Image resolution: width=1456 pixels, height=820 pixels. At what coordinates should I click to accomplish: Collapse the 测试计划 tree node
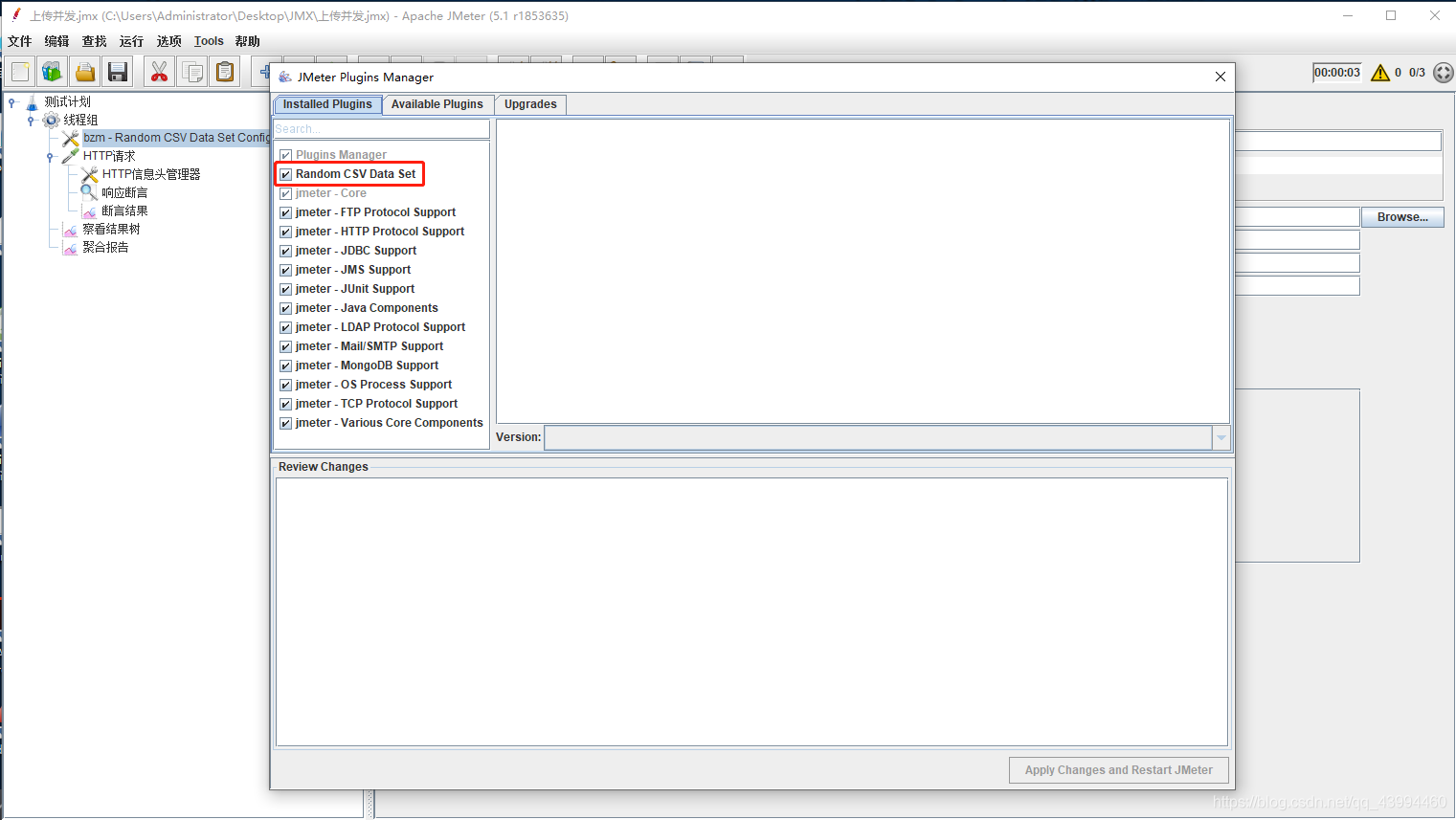(11, 102)
